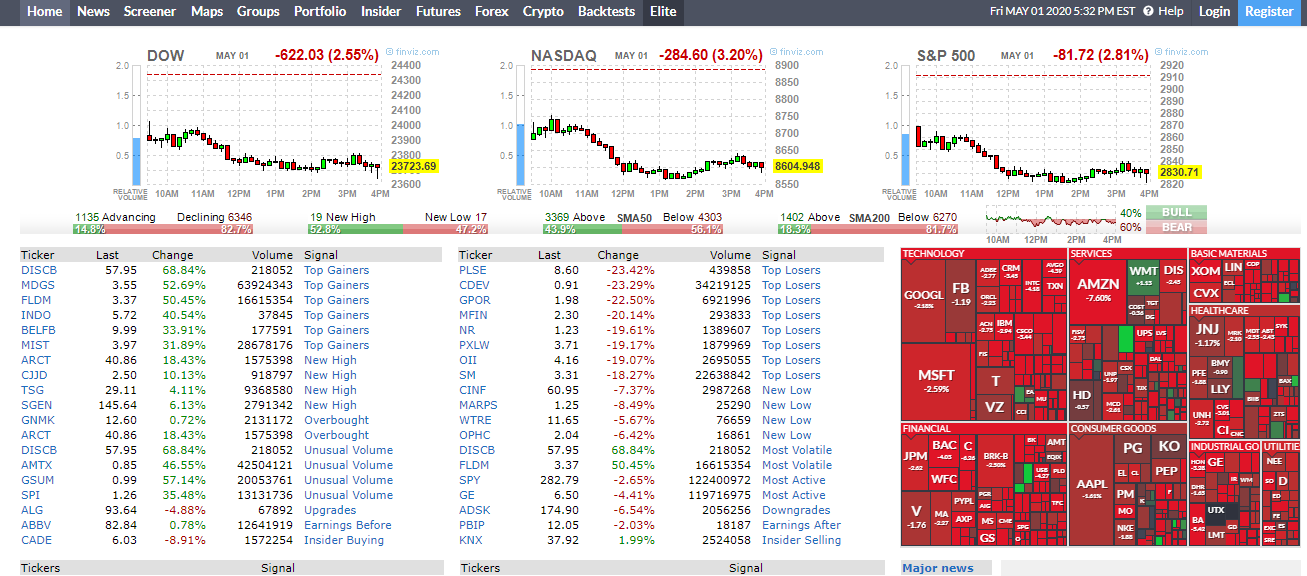Screen dimensions: 1307x576
Task: Open the Futures page
Action: [438, 12]
